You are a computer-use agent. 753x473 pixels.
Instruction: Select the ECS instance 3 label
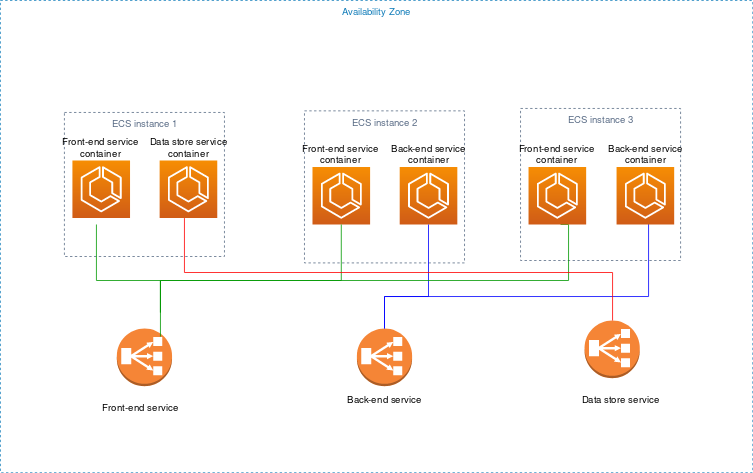click(600, 120)
